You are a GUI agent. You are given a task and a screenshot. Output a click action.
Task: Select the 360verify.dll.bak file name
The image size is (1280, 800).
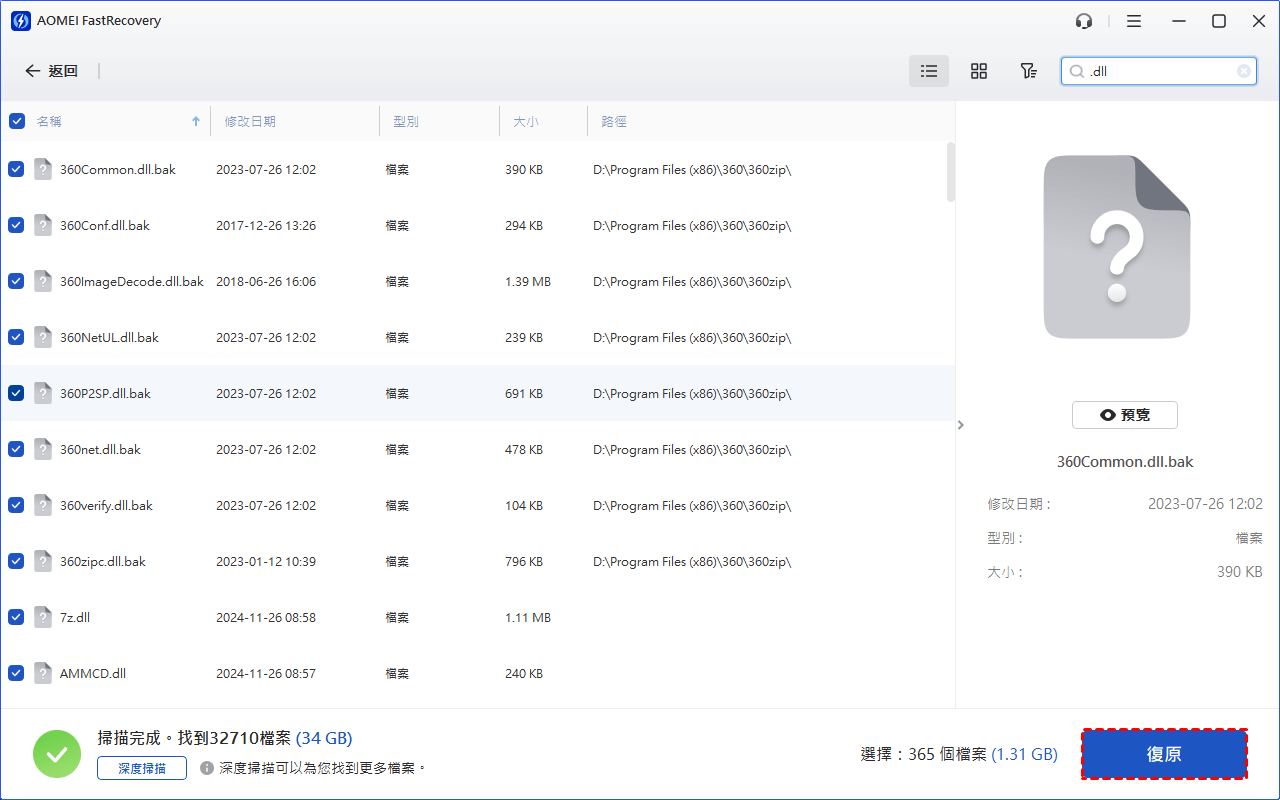tap(106, 505)
